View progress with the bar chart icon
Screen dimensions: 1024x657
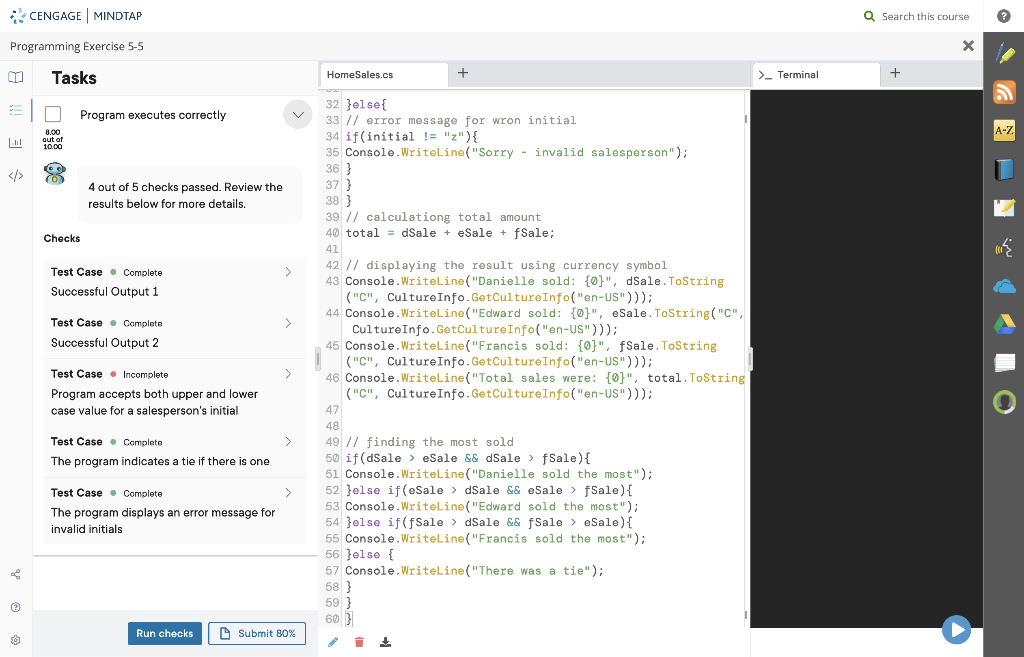(x=15, y=143)
